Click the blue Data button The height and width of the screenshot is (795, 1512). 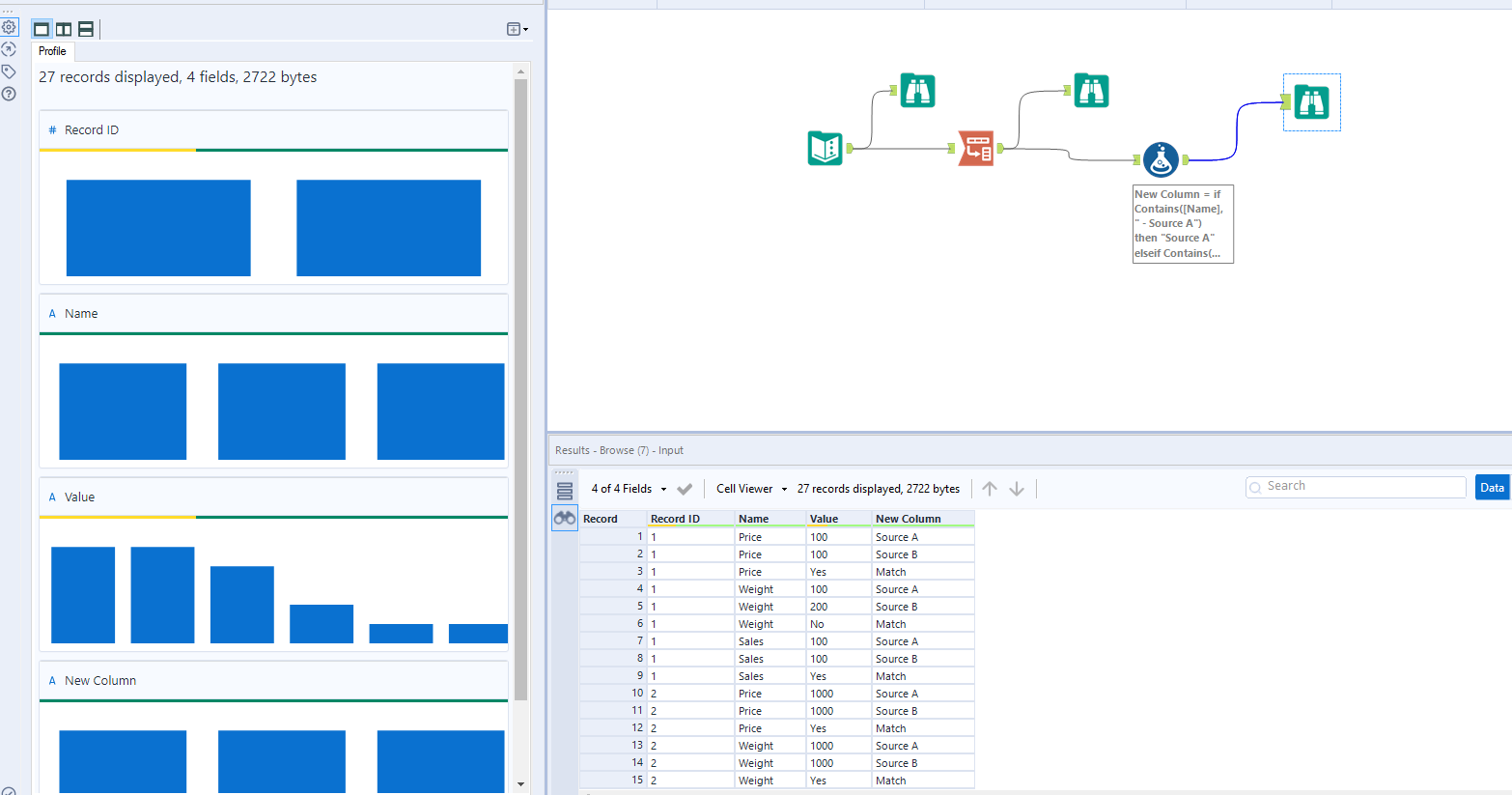click(x=1492, y=488)
